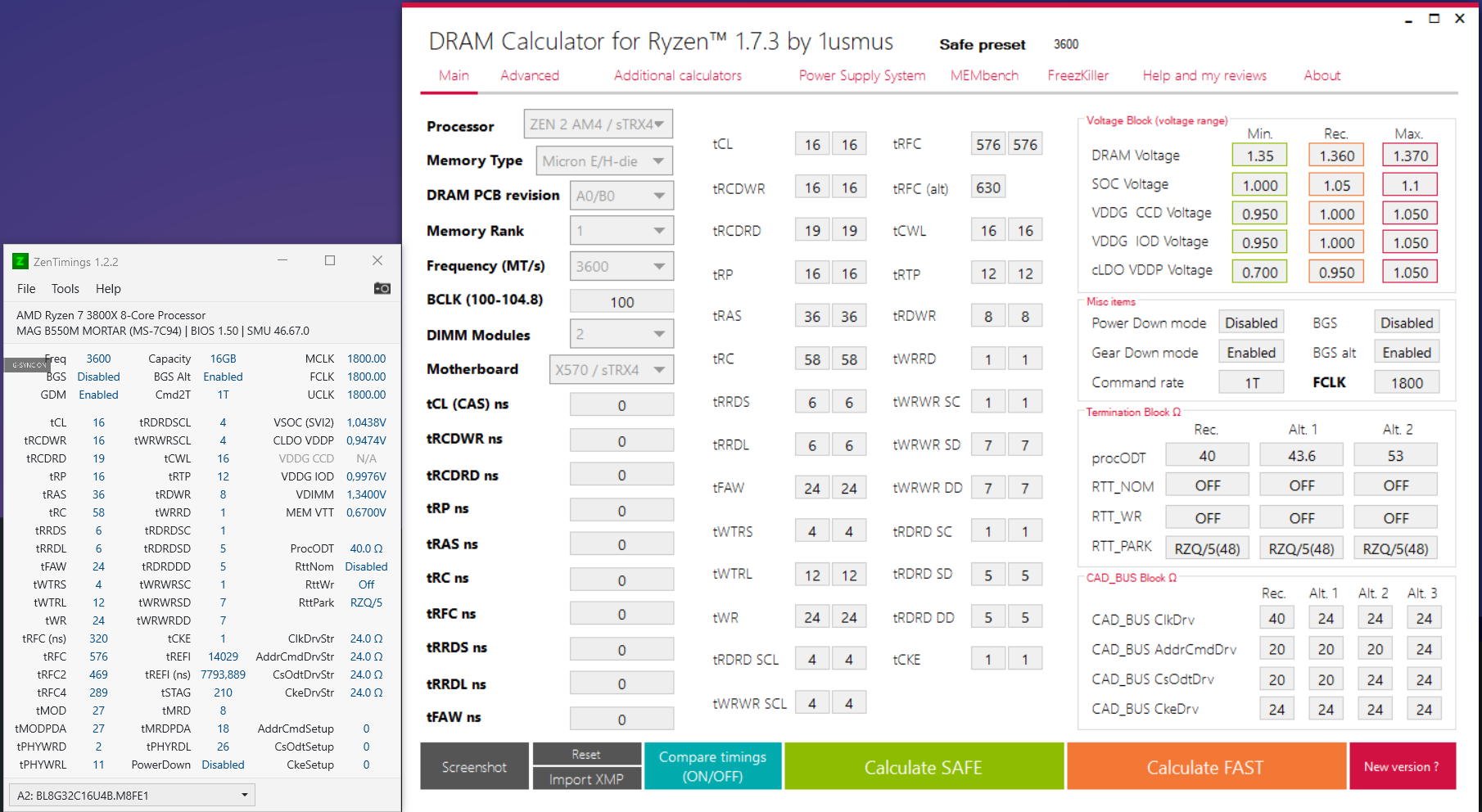Open the DRAM PCB revision dropdown

621,196
